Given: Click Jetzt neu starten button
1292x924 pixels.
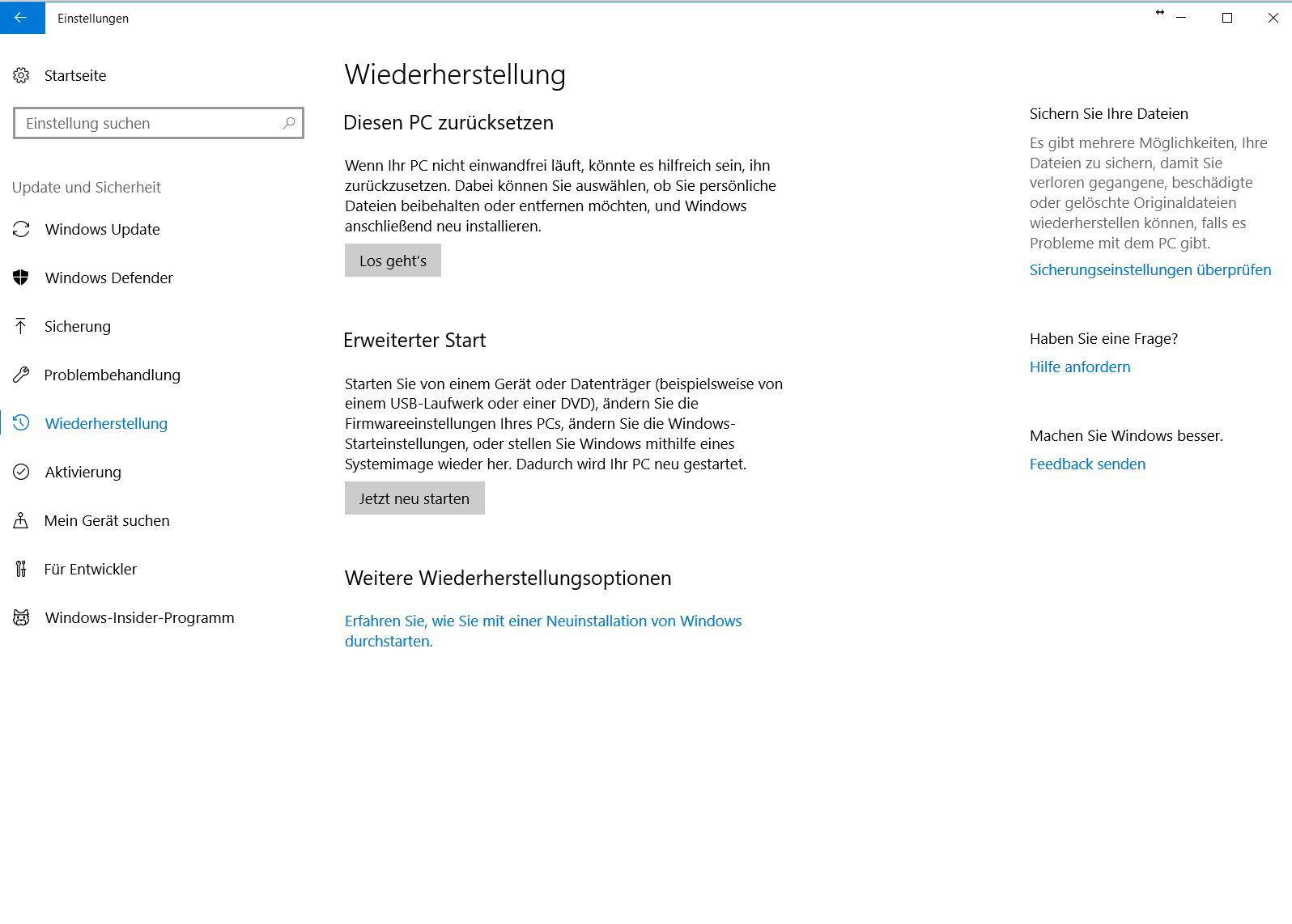Looking at the screenshot, I should click(x=414, y=498).
